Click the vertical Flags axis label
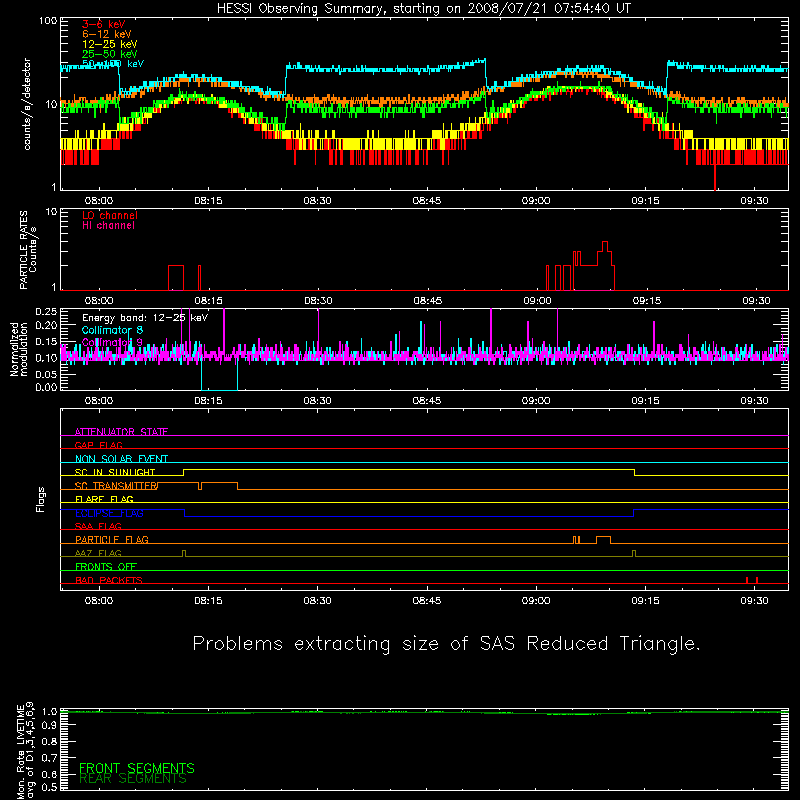This screenshot has height=800, width=800. tap(40, 499)
